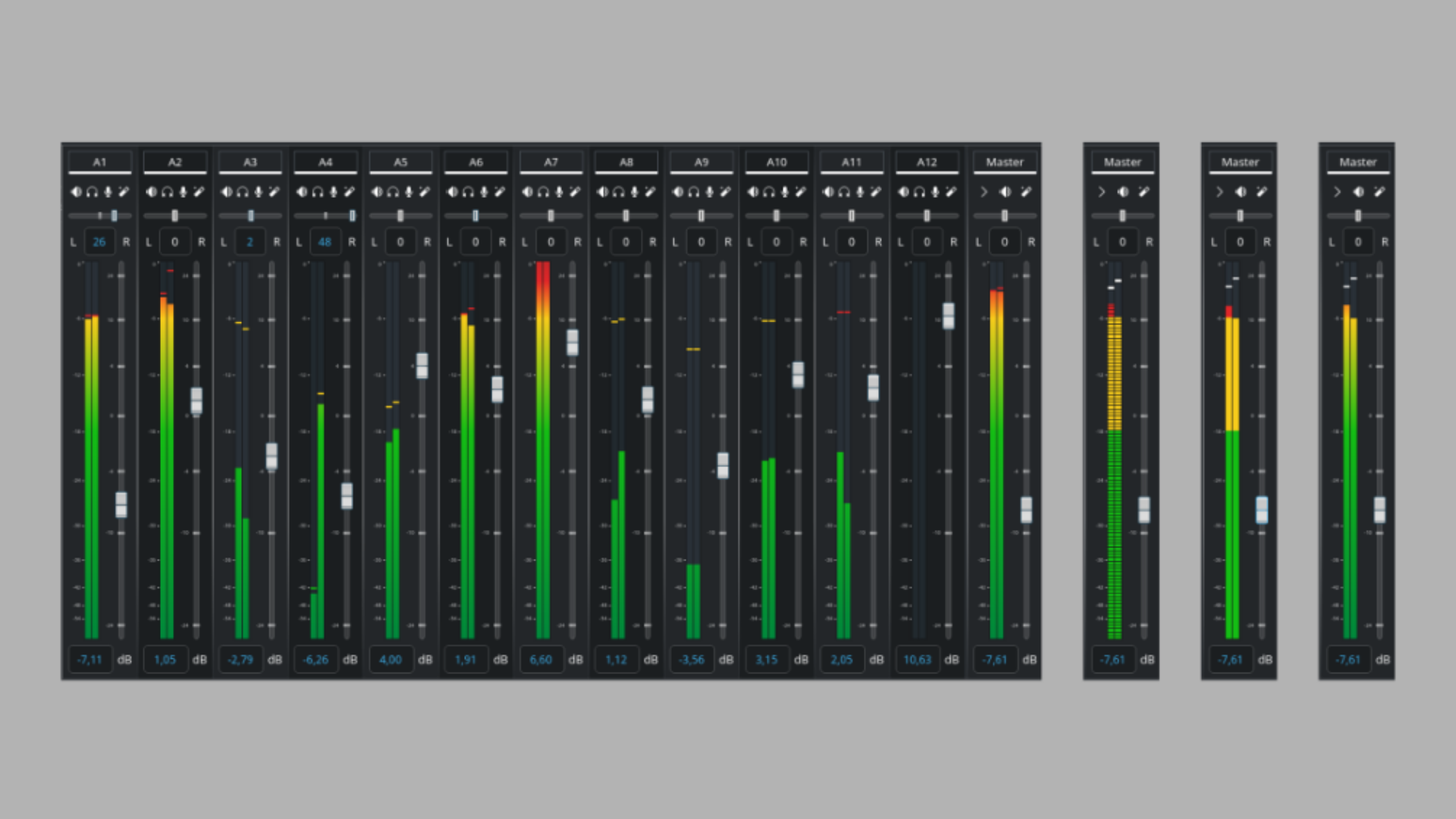Adjust the pan slider on track A2
The width and height of the screenshot is (1456, 819).
pyautogui.click(x=175, y=215)
